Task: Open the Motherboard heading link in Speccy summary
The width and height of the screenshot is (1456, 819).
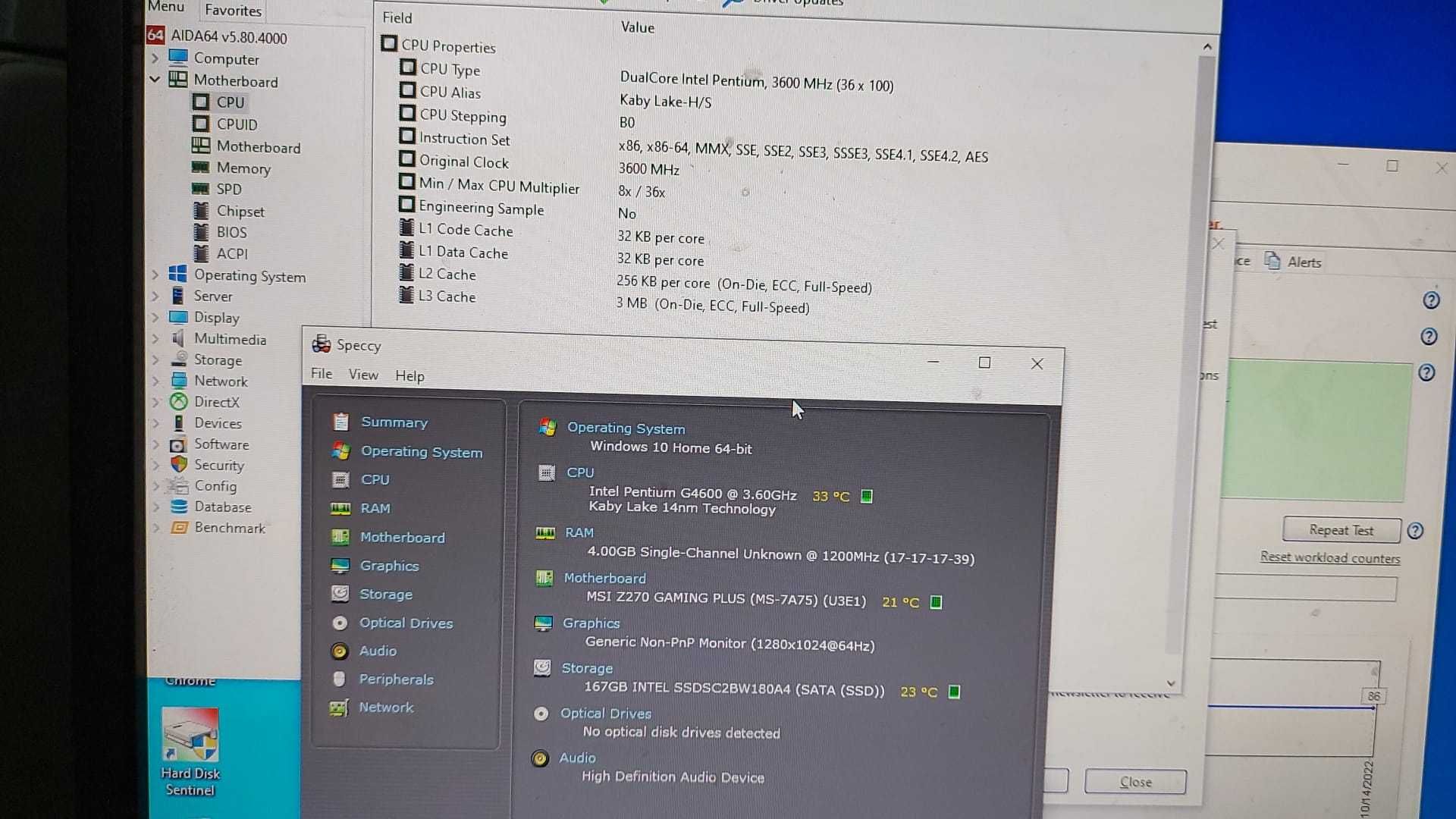Action: pyautogui.click(x=604, y=578)
